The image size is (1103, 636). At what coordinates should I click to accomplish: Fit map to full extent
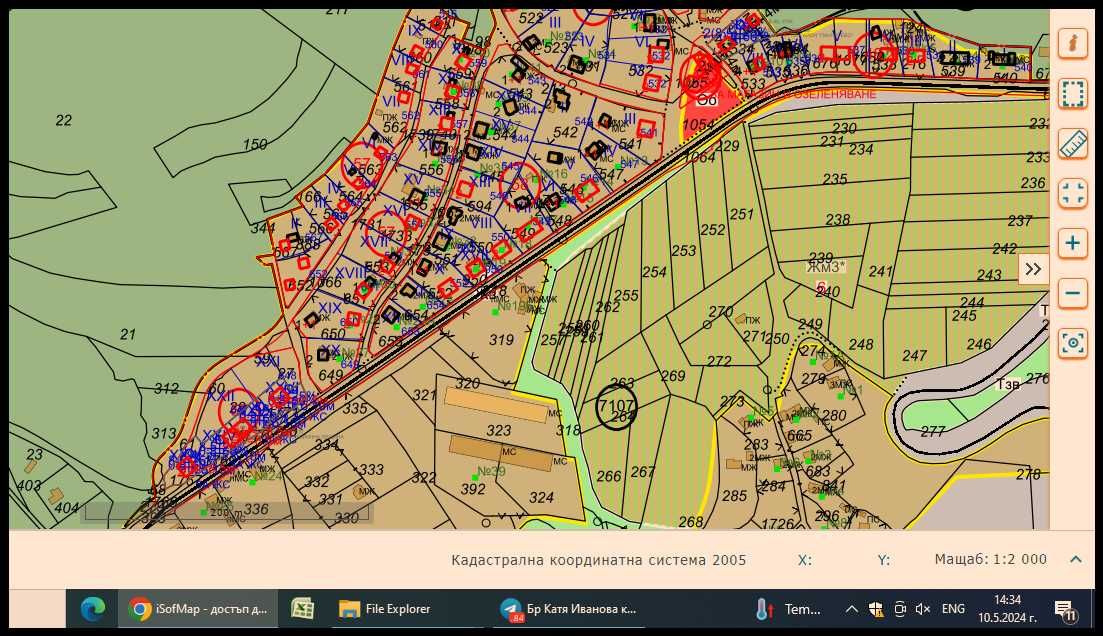click(1073, 193)
